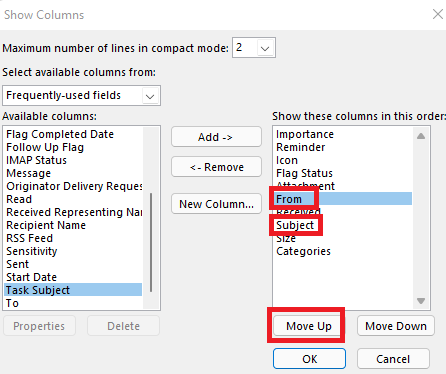
Task: Click the Move Down button
Action: coord(396,326)
